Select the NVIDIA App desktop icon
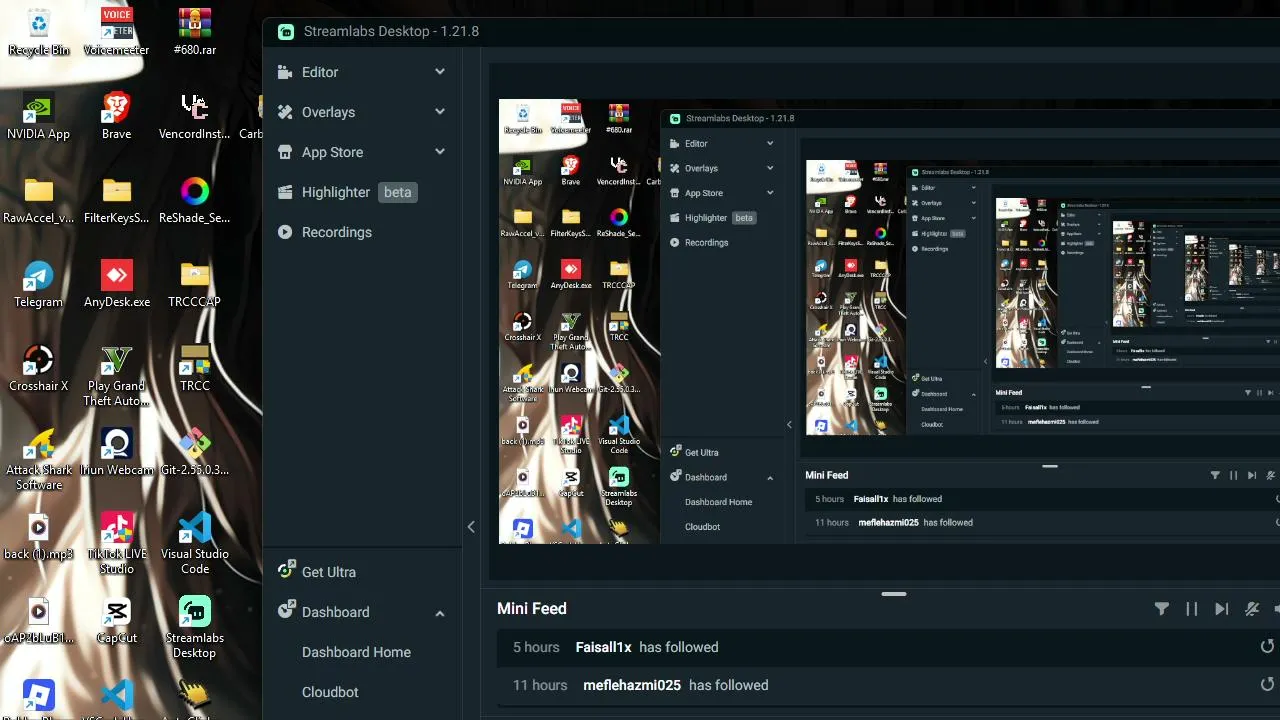1280x720 pixels. pos(39,116)
